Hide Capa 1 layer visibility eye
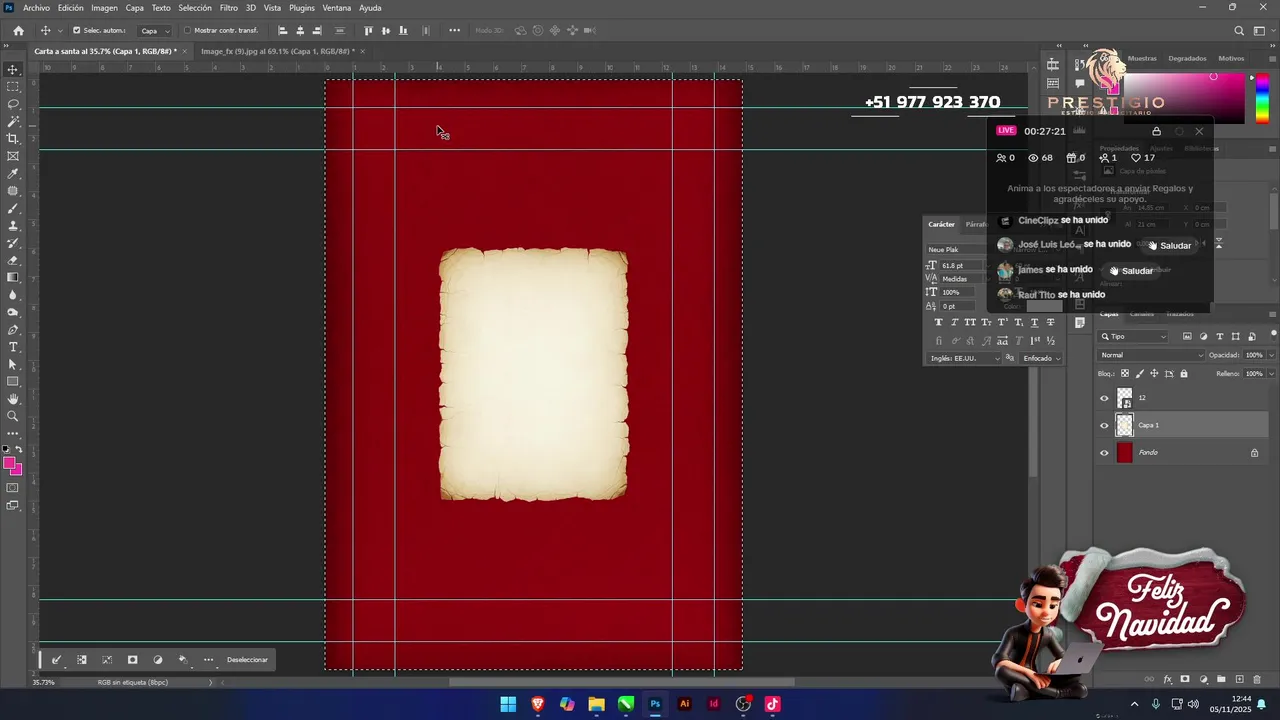 click(x=1104, y=425)
